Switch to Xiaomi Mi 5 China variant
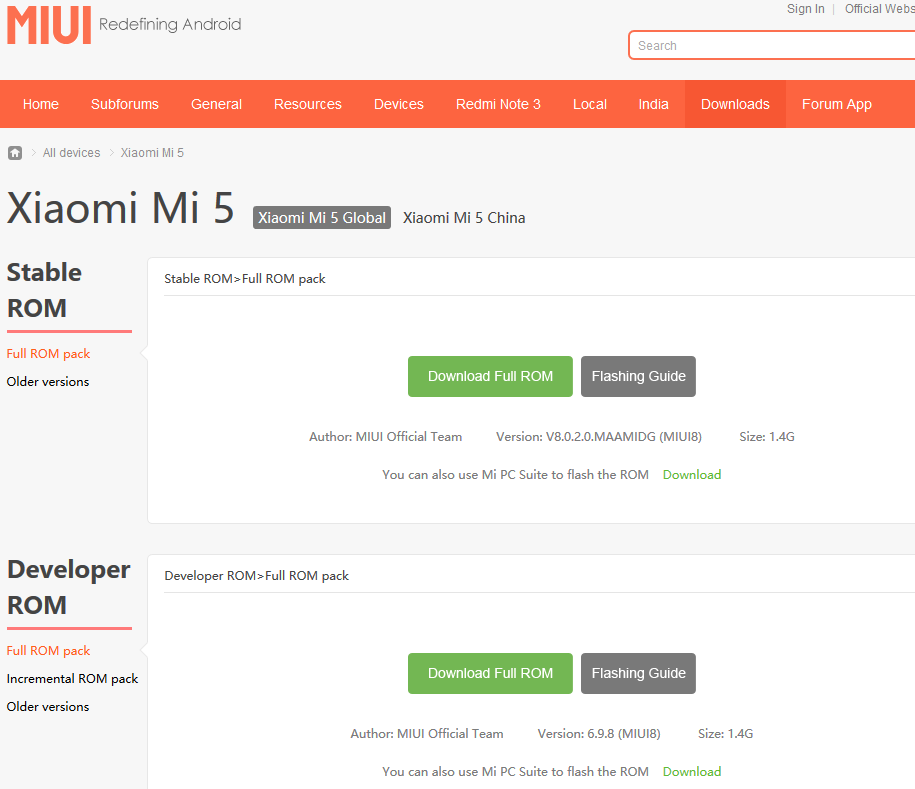Image resolution: width=915 pixels, height=789 pixels. pyautogui.click(x=464, y=218)
